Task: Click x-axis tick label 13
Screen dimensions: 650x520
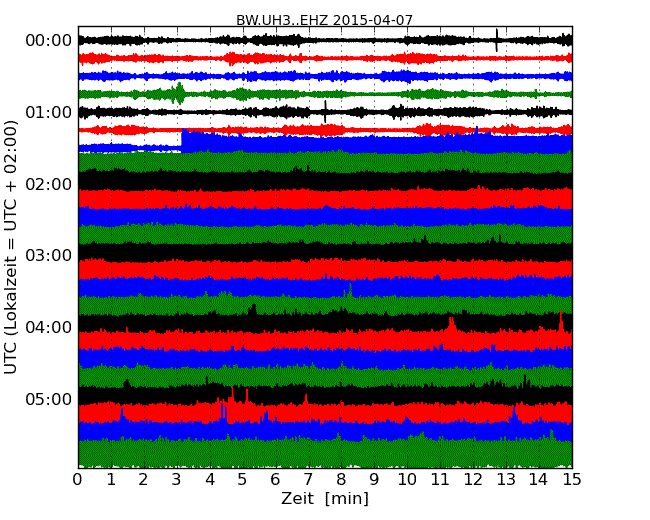Action: pyautogui.click(x=506, y=480)
